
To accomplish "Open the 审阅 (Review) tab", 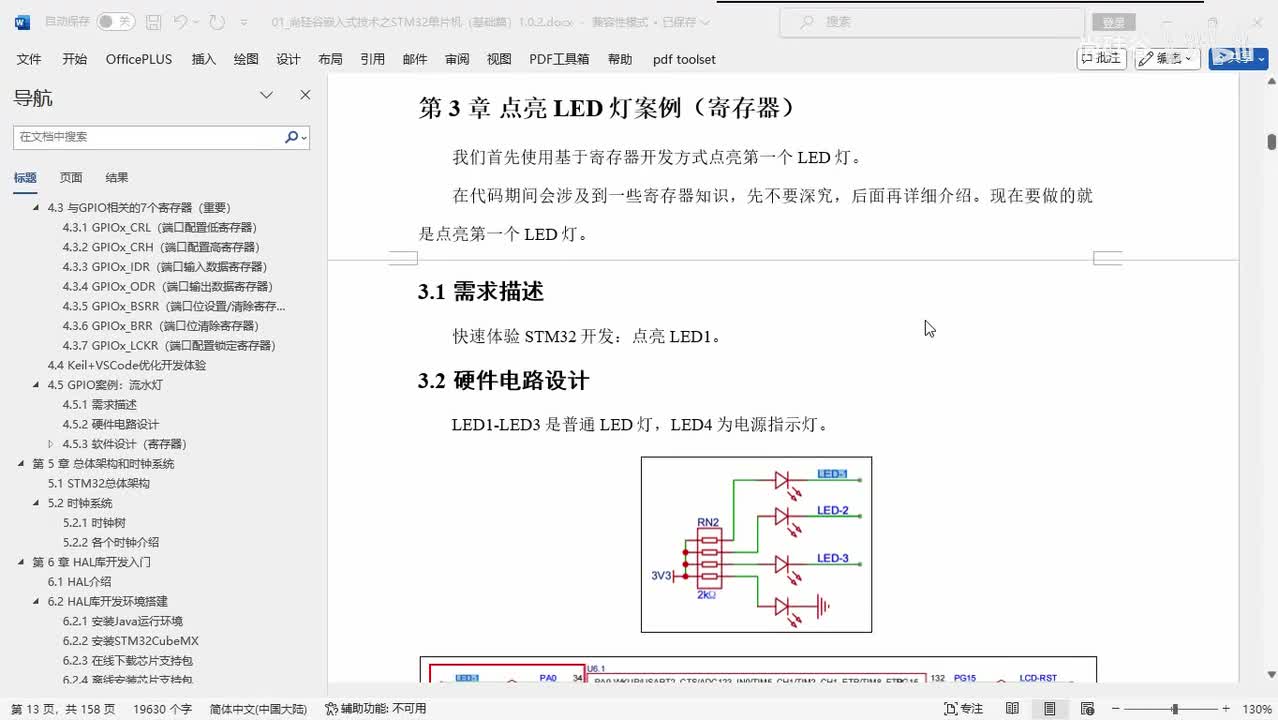I will (x=457, y=59).
